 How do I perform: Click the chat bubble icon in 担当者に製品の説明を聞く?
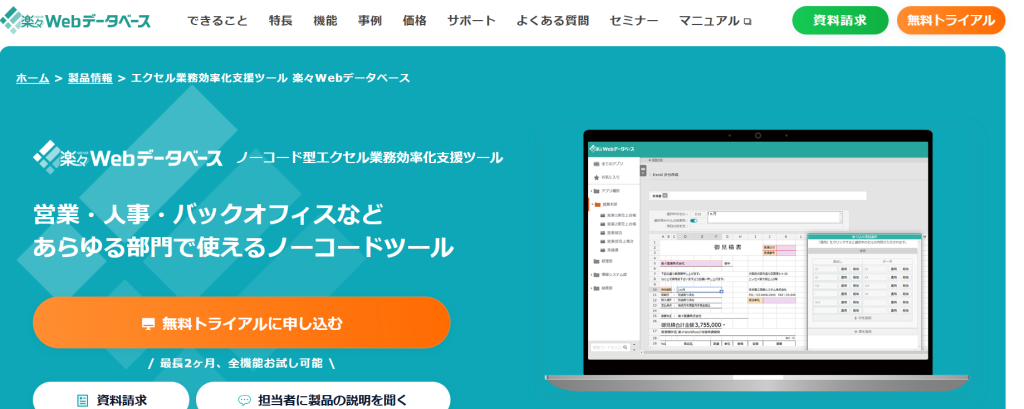tap(244, 400)
